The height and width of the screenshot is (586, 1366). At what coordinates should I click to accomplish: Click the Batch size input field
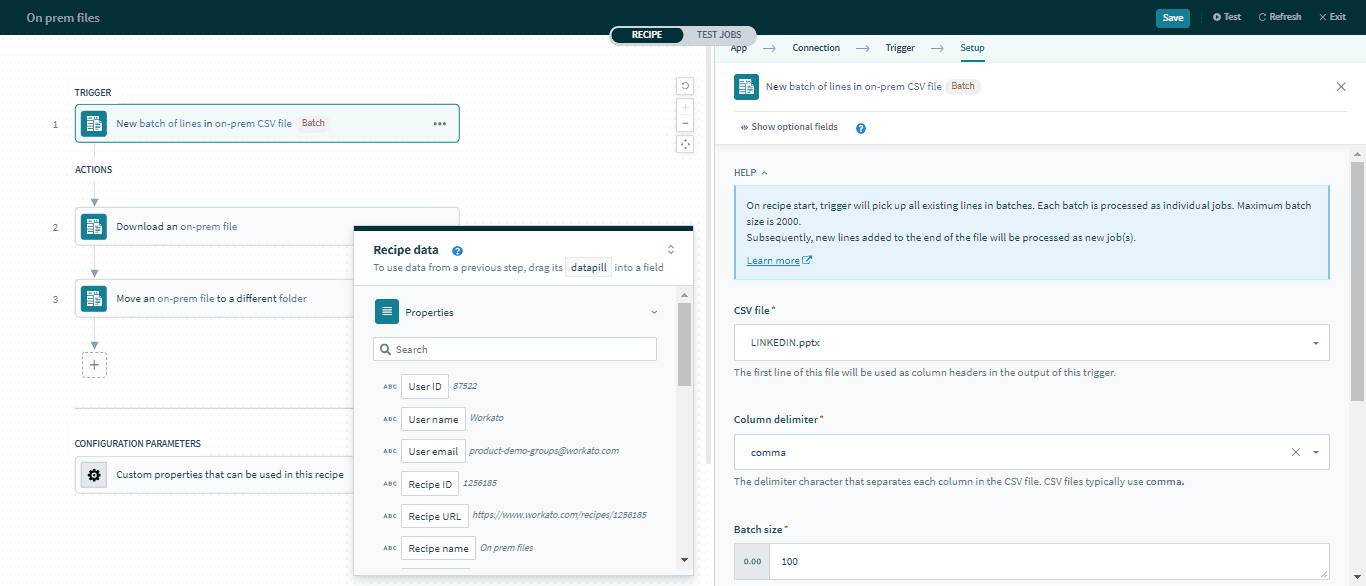[1048, 562]
